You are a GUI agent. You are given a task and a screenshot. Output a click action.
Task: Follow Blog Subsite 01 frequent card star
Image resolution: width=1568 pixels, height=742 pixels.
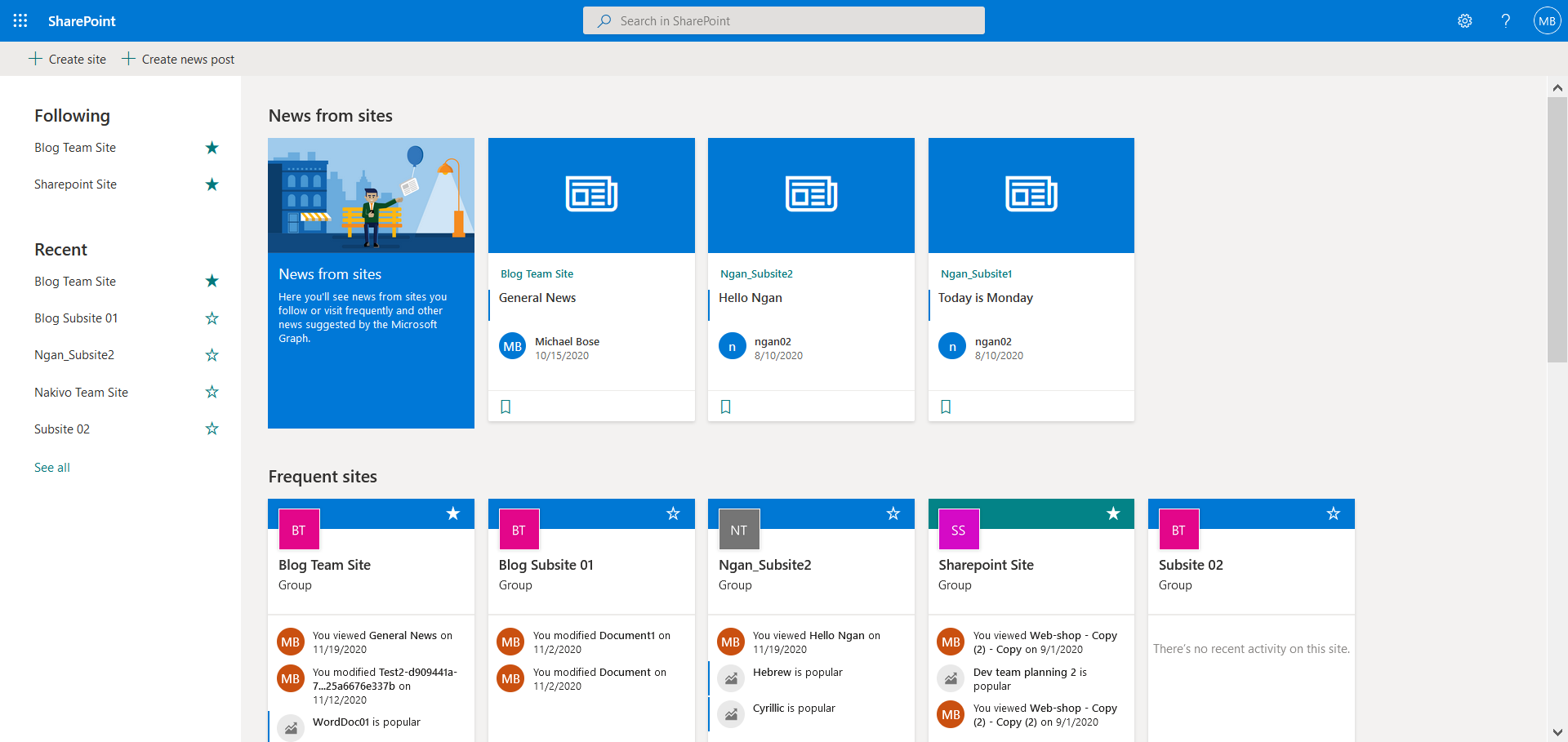(x=673, y=513)
